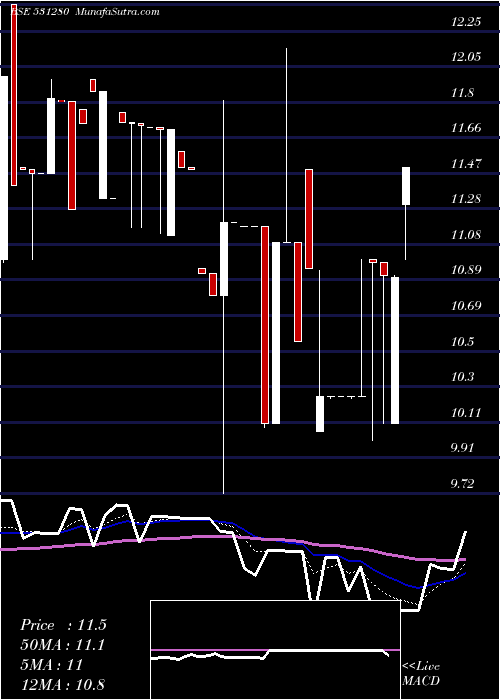Click the 5MA : 11 readout

coord(52,665)
